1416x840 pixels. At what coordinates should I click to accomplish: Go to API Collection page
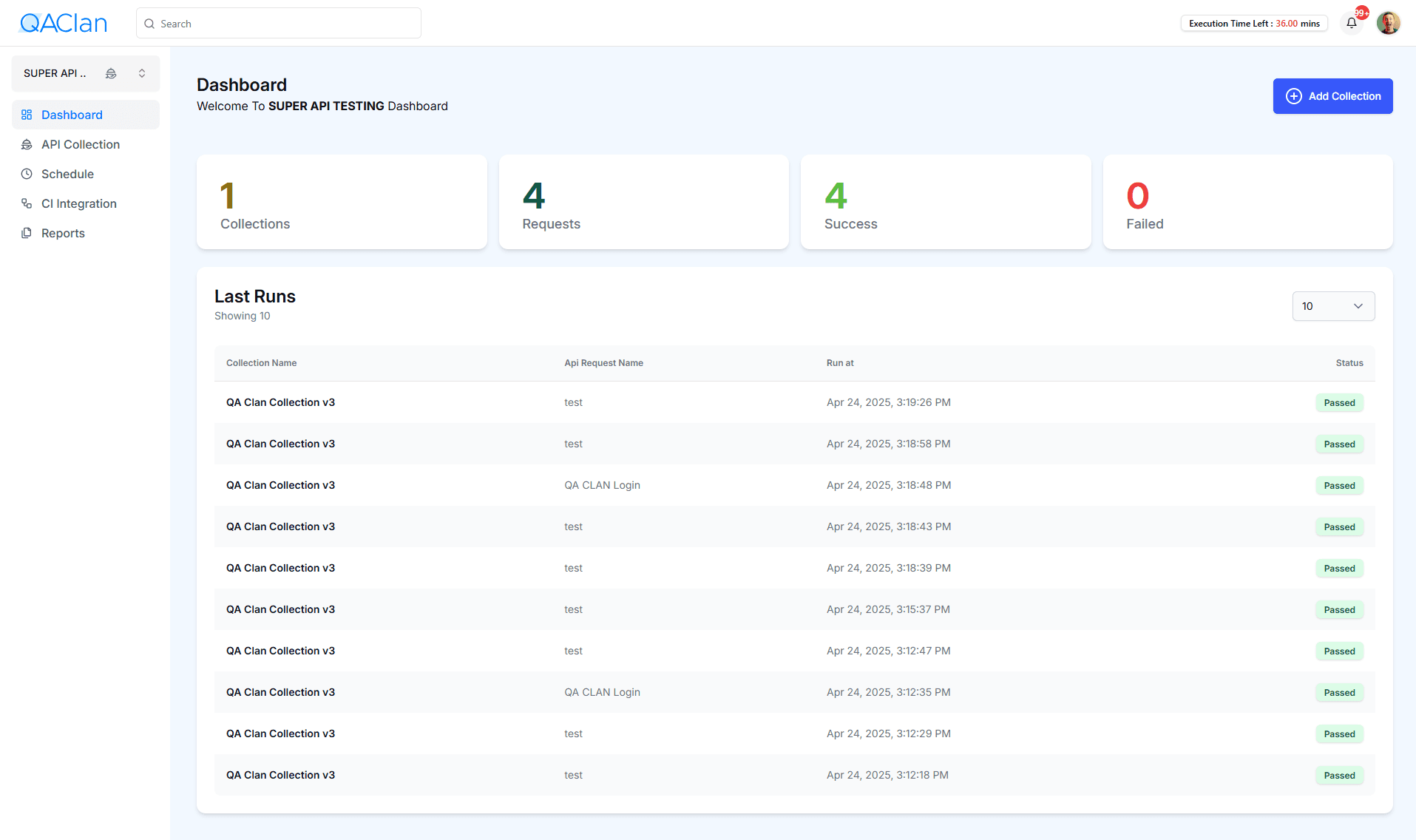pyautogui.click(x=86, y=144)
